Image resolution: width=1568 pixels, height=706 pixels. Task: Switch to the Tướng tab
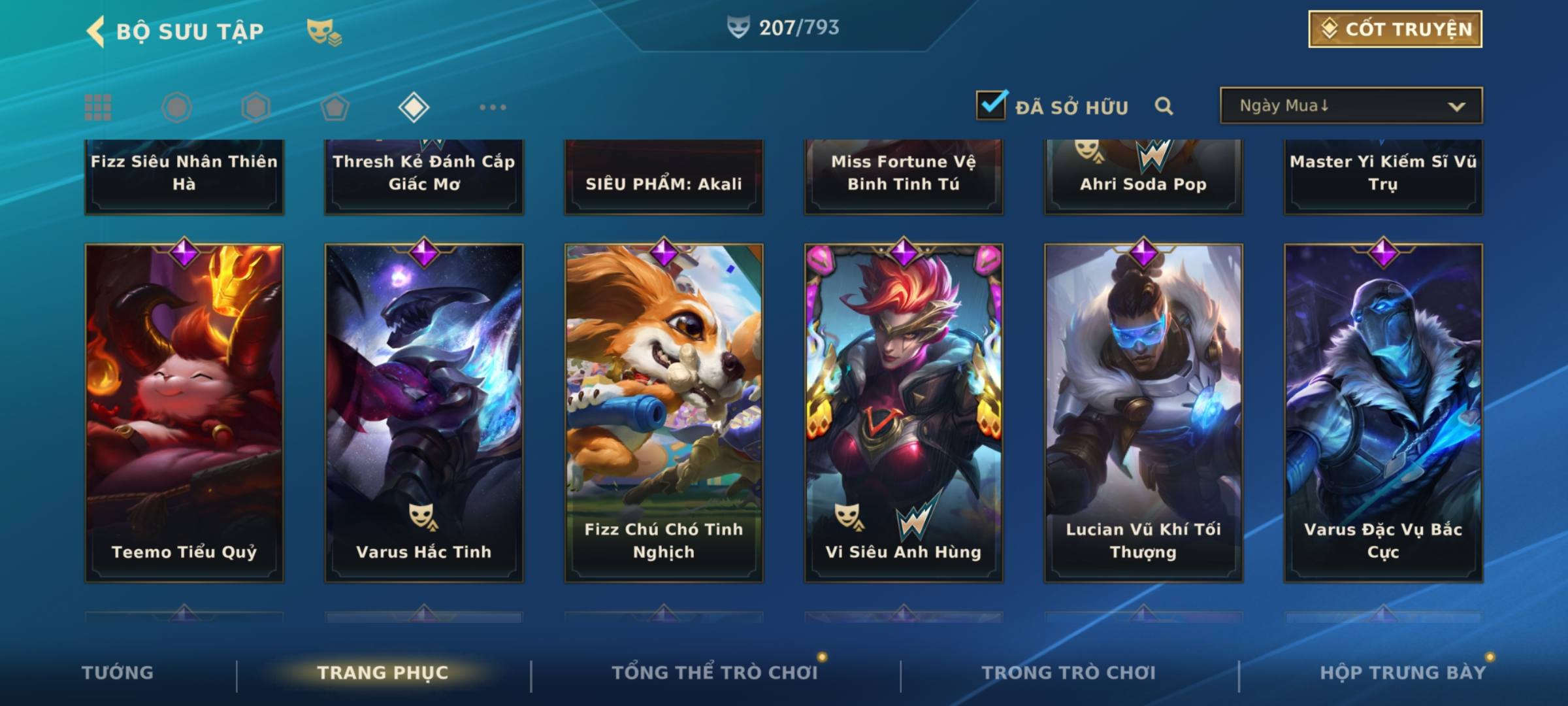click(118, 672)
